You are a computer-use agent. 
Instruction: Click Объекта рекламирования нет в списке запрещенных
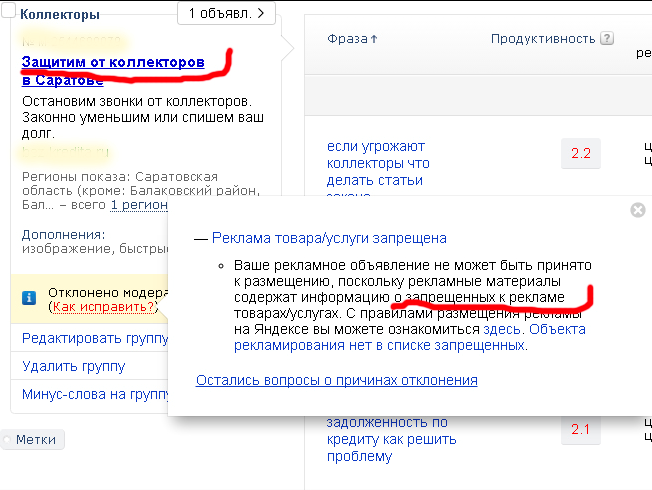pos(410,337)
